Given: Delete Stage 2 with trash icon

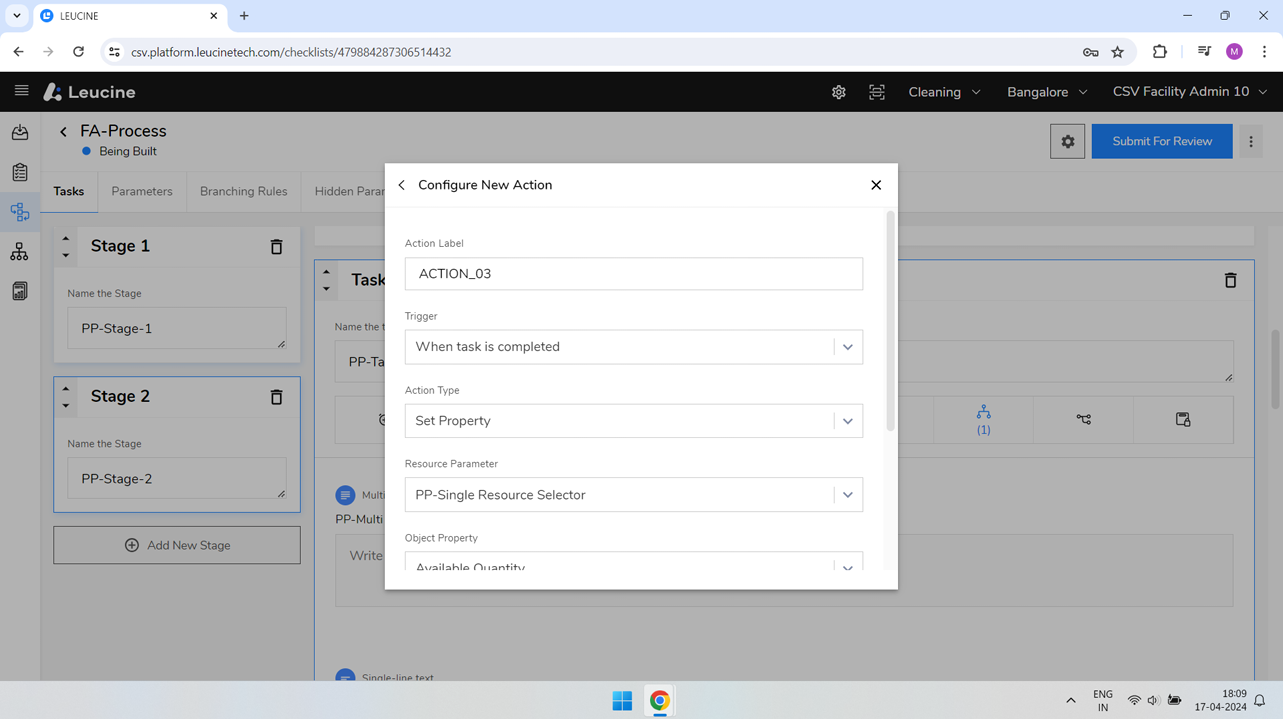Looking at the screenshot, I should pos(276,397).
